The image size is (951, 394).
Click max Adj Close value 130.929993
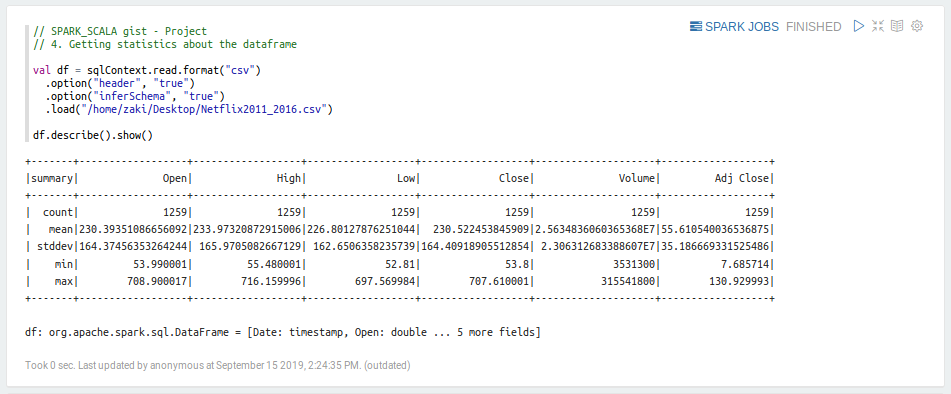pyautogui.click(x=739, y=281)
